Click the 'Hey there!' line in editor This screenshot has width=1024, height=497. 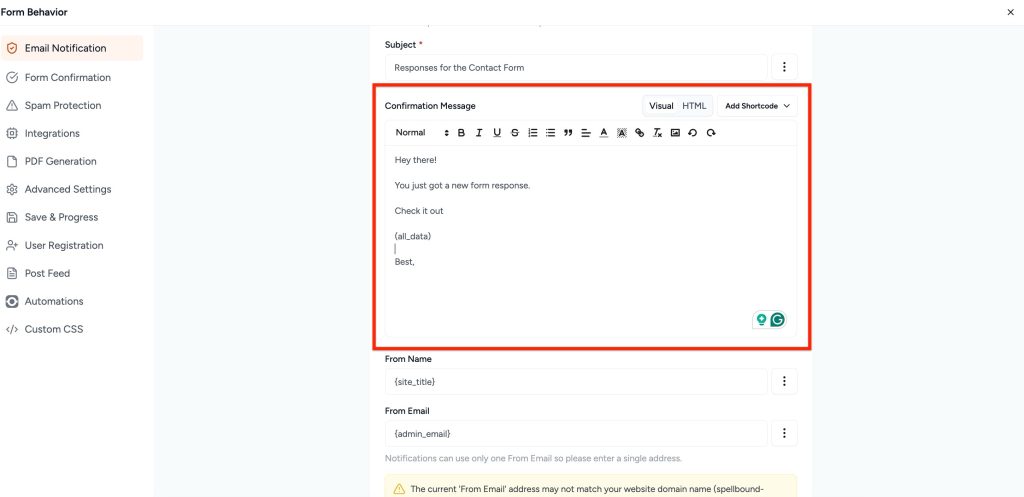pyautogui.click(x=415, y=160)
